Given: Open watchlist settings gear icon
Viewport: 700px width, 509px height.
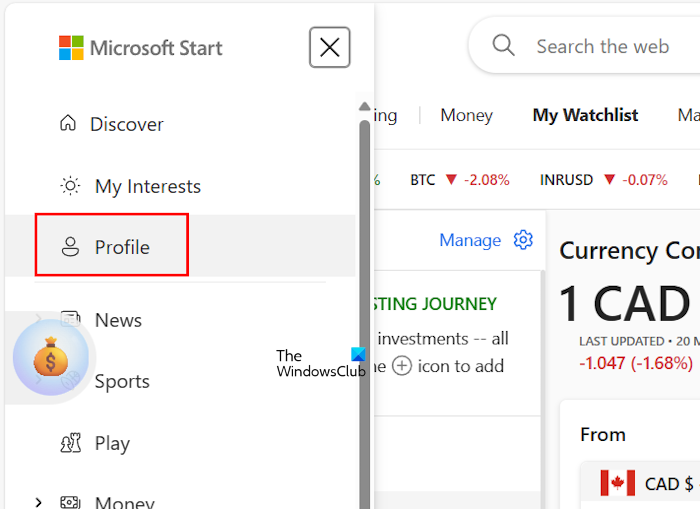Looking at the screenshot, I should point(523,240).
